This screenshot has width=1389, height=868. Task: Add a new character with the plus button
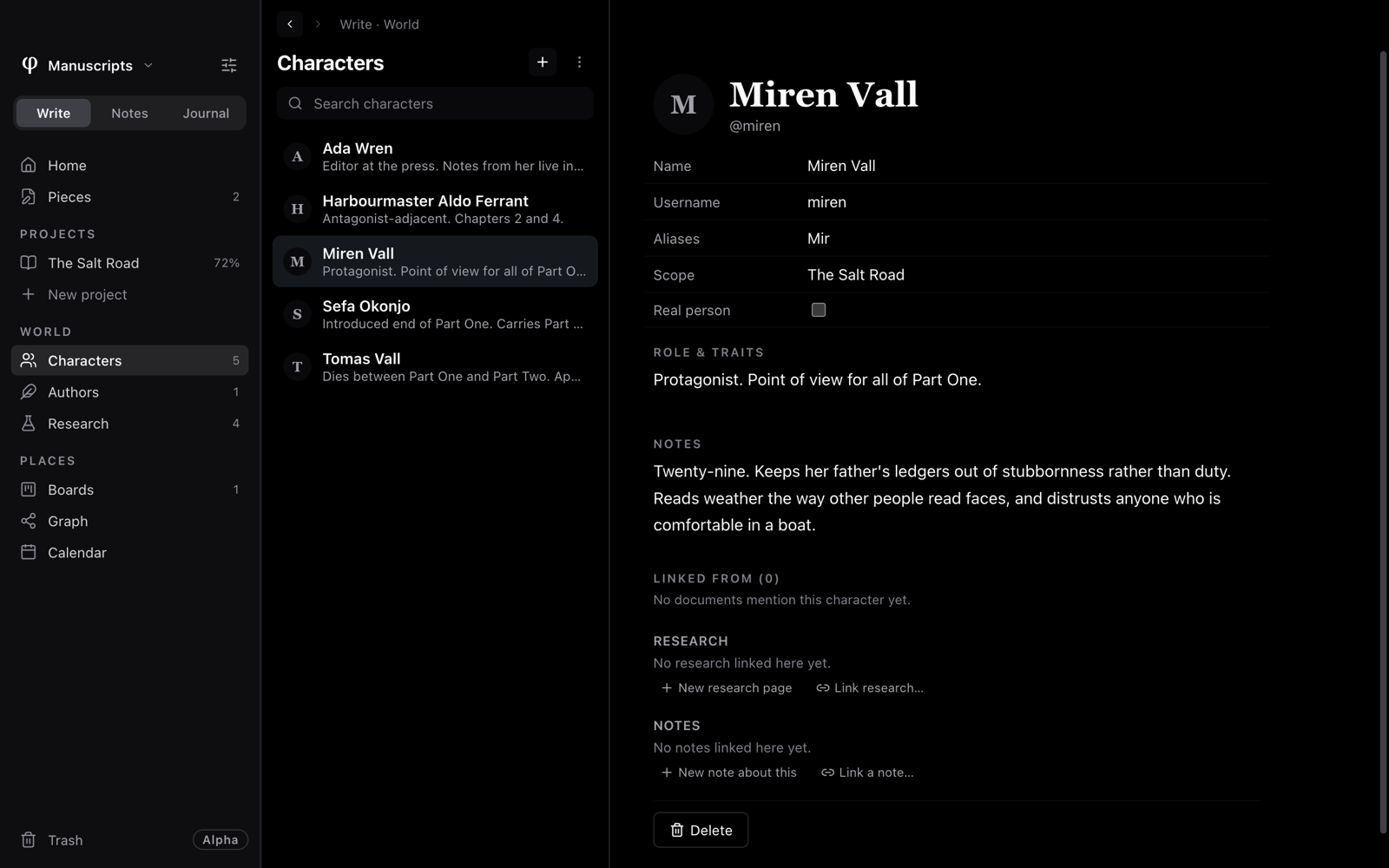tap(543, 62)
